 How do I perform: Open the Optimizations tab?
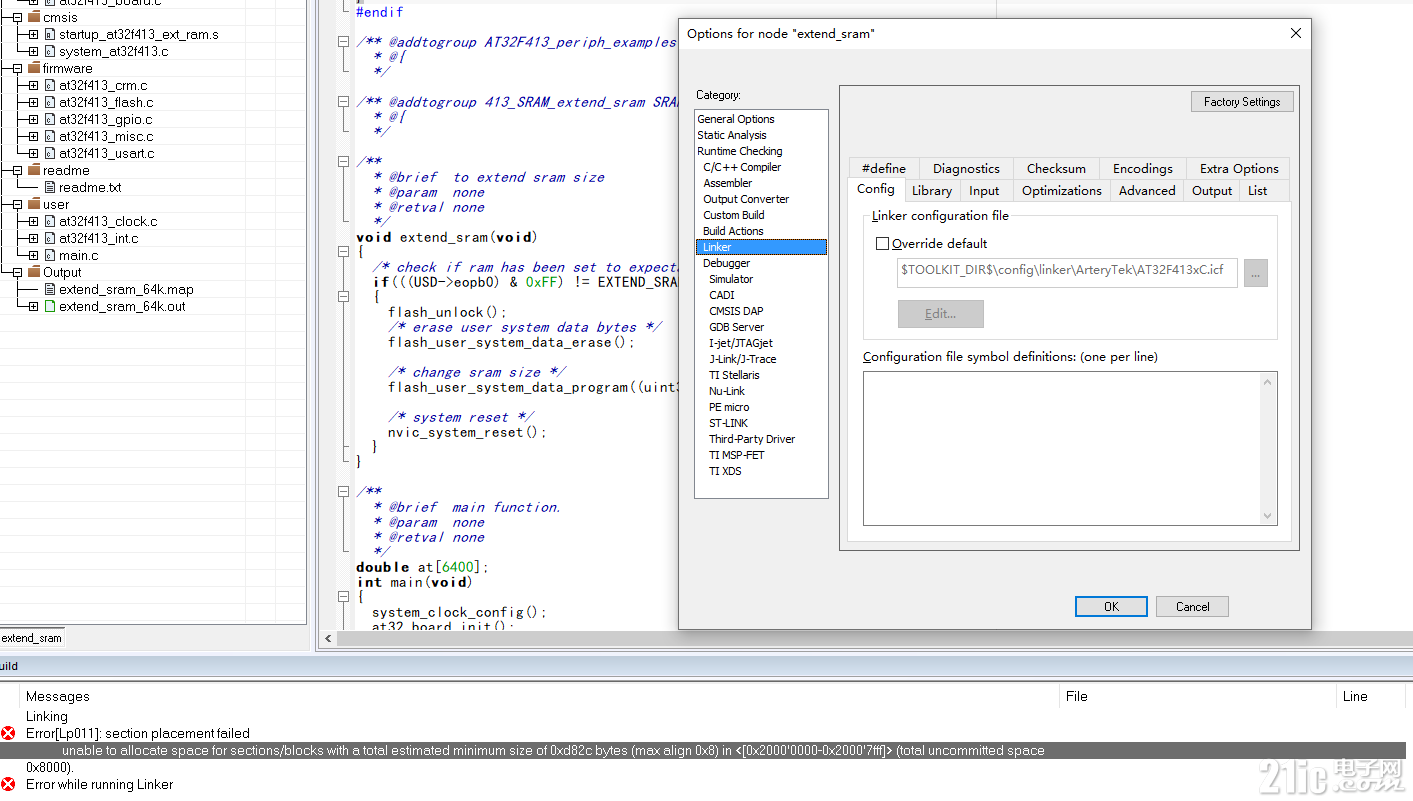pos(1062,190)
